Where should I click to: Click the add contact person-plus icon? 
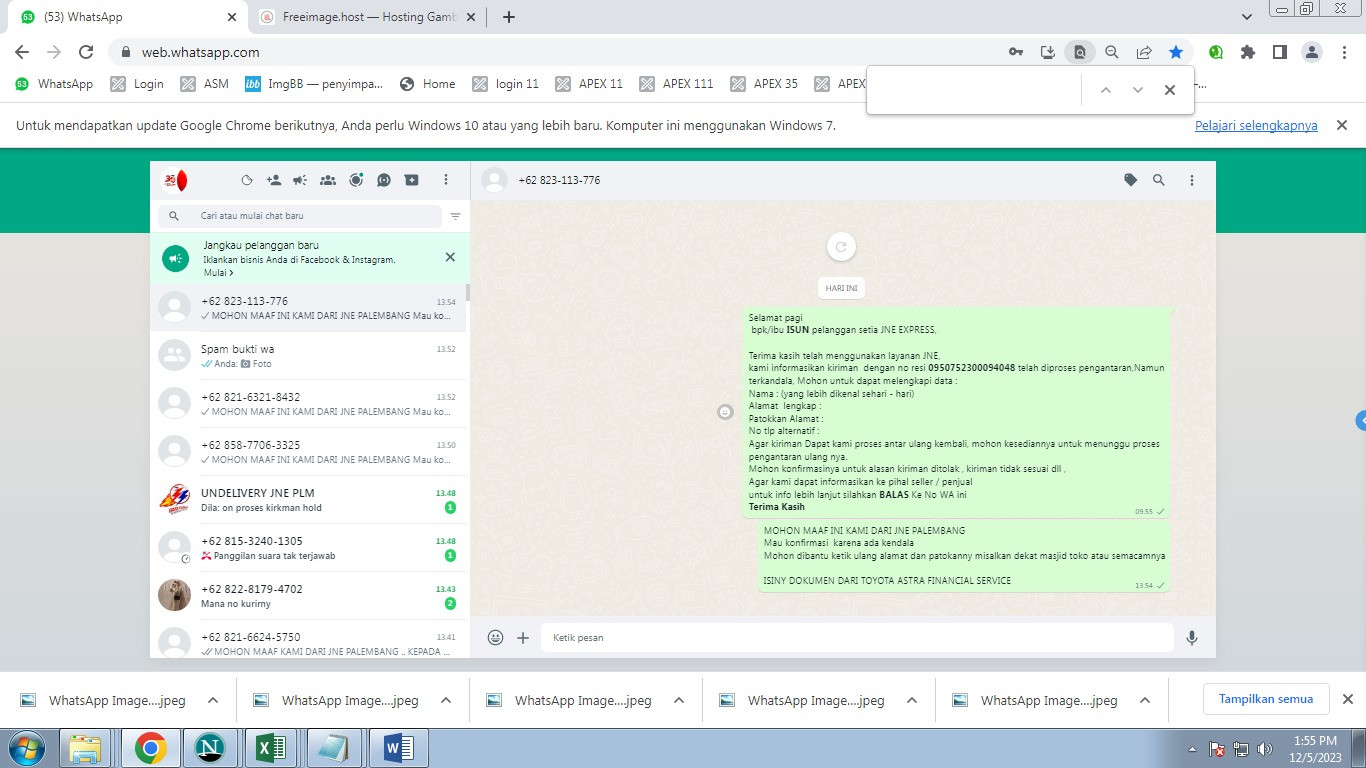click(x=274, y=180)
